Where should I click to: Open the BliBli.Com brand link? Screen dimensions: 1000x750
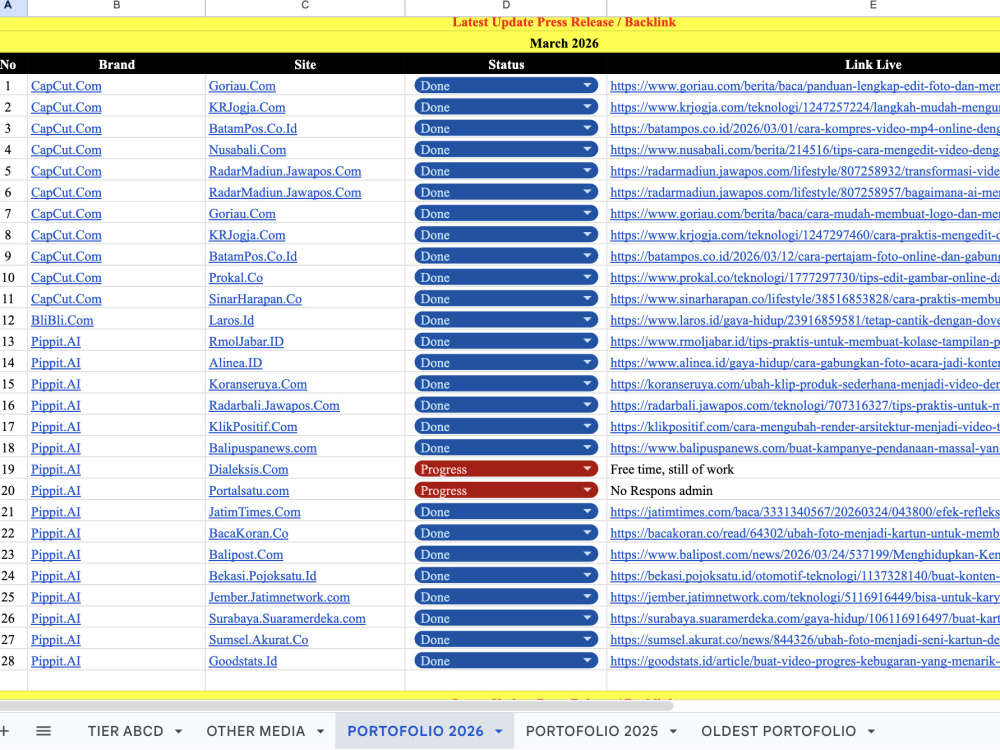(x=62, y=320)
